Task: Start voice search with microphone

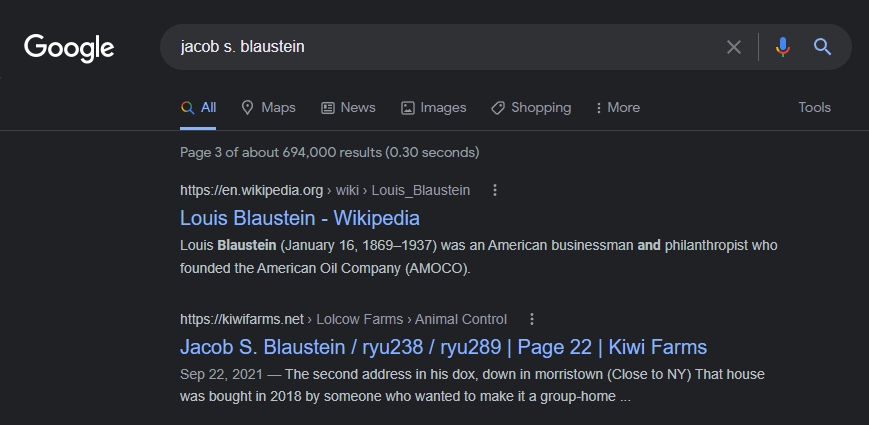Action: pos(782,47)
